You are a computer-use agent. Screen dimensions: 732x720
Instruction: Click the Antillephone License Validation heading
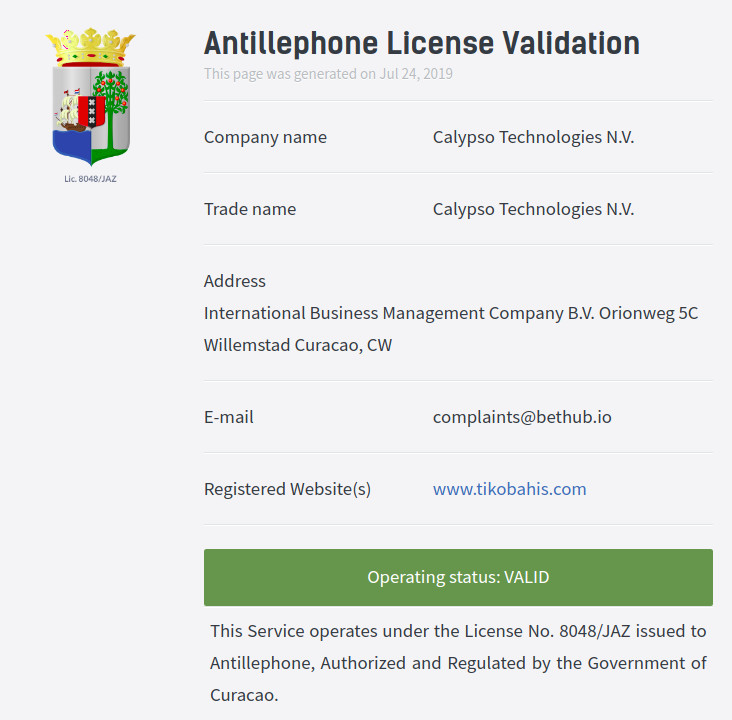[422, 43]
